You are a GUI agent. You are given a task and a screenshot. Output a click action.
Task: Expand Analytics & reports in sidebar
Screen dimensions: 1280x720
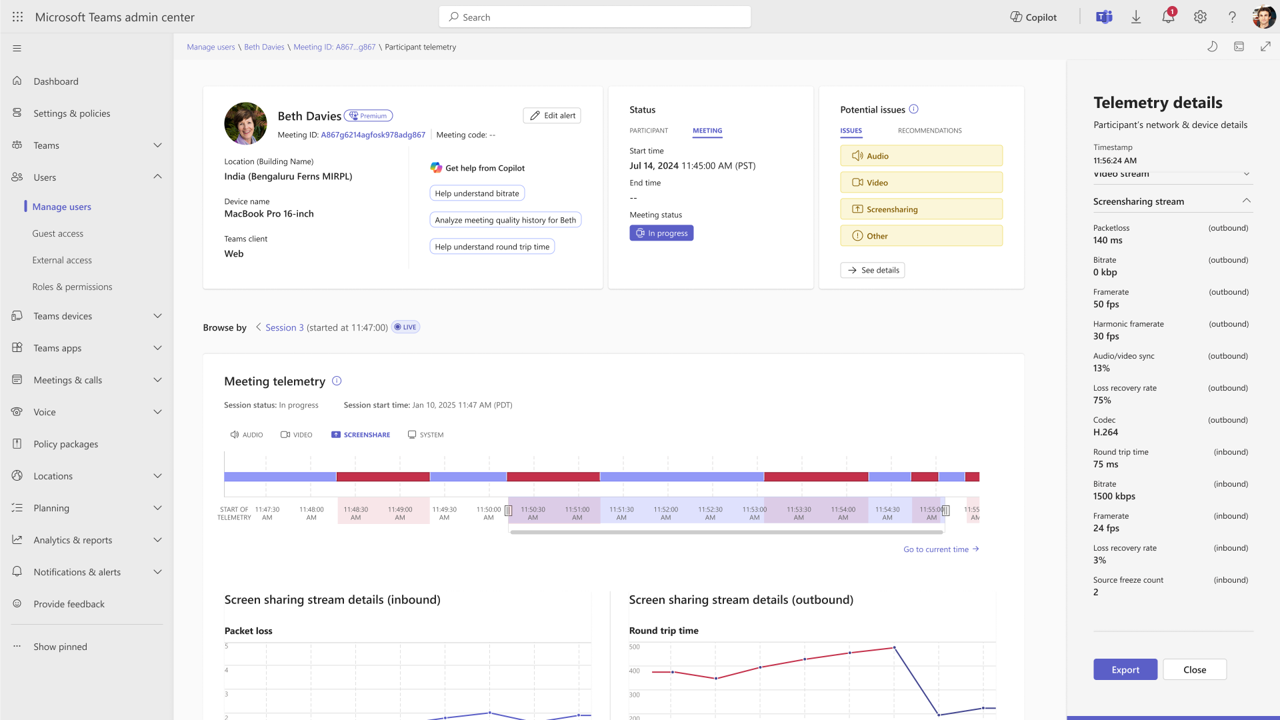point(157,540)
